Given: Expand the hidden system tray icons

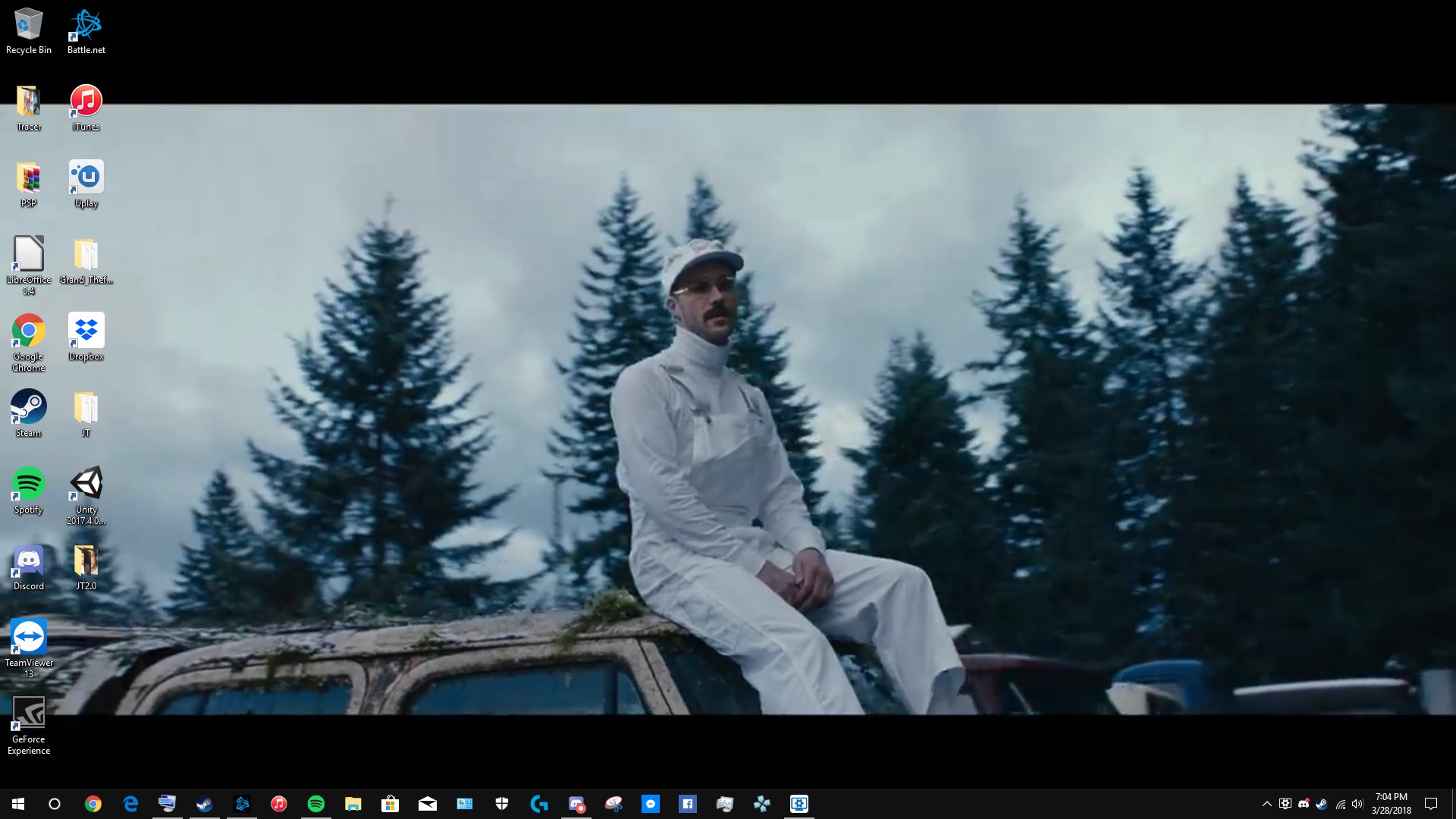Looking at the screenshot, I should click(x=1266, y=804).
